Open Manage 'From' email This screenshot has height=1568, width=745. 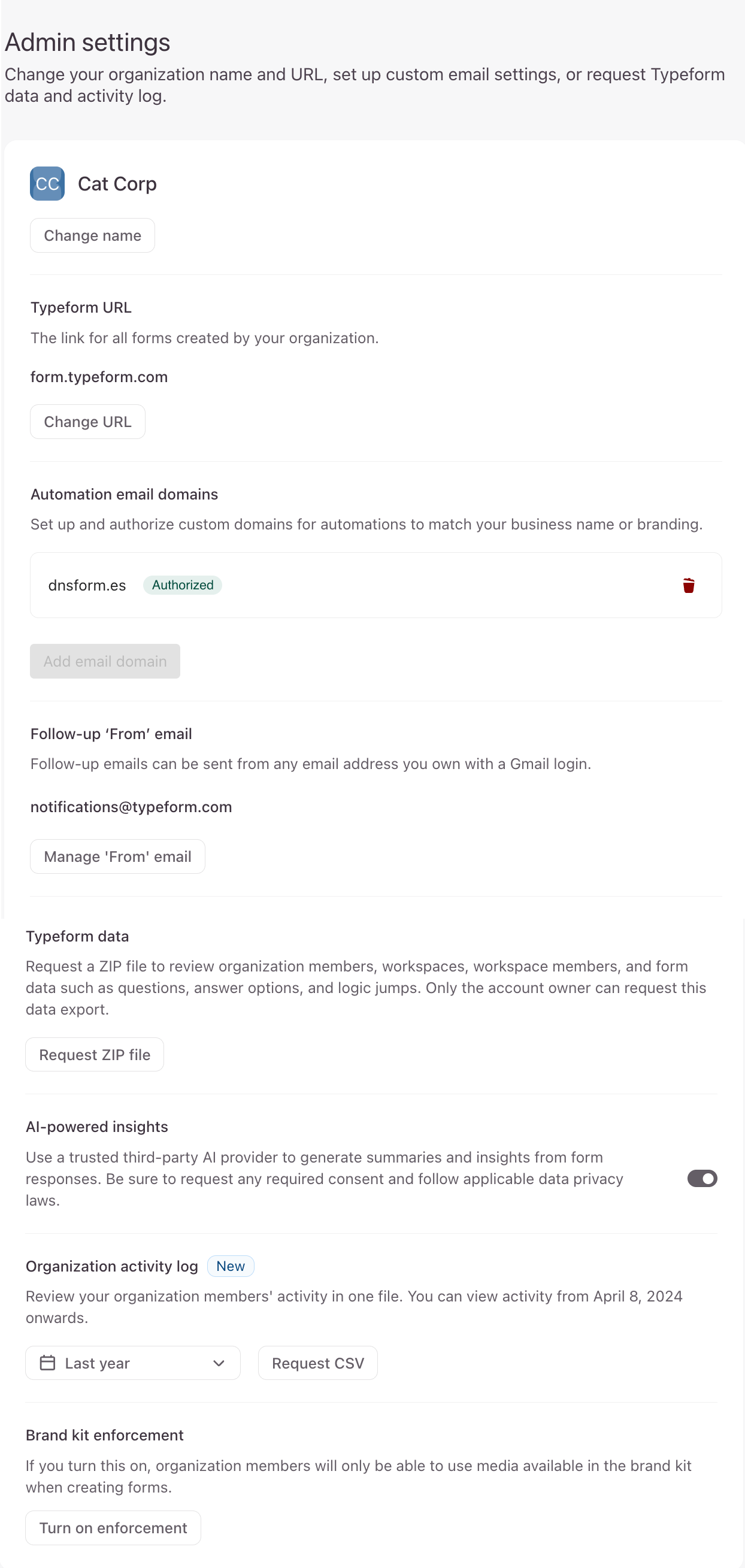coord(117,856)
